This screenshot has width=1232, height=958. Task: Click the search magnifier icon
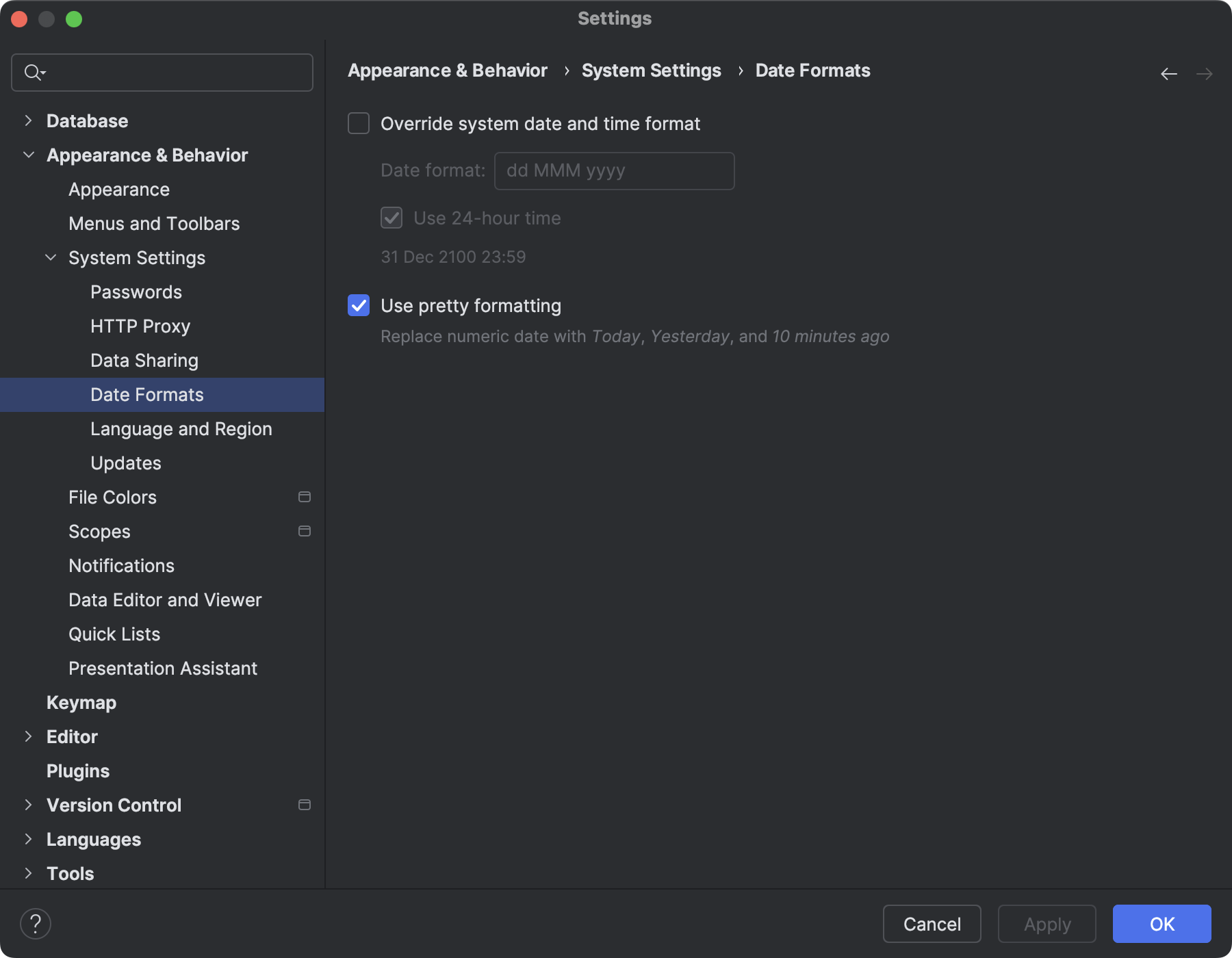[33, 72]
